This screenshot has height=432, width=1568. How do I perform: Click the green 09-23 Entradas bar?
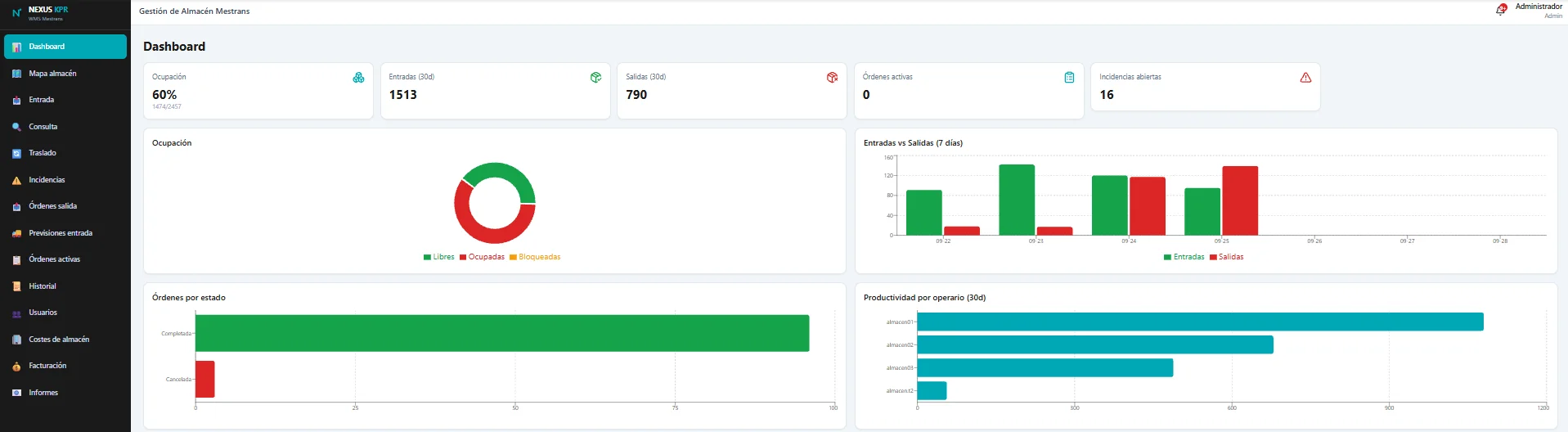pos(1017,200)
